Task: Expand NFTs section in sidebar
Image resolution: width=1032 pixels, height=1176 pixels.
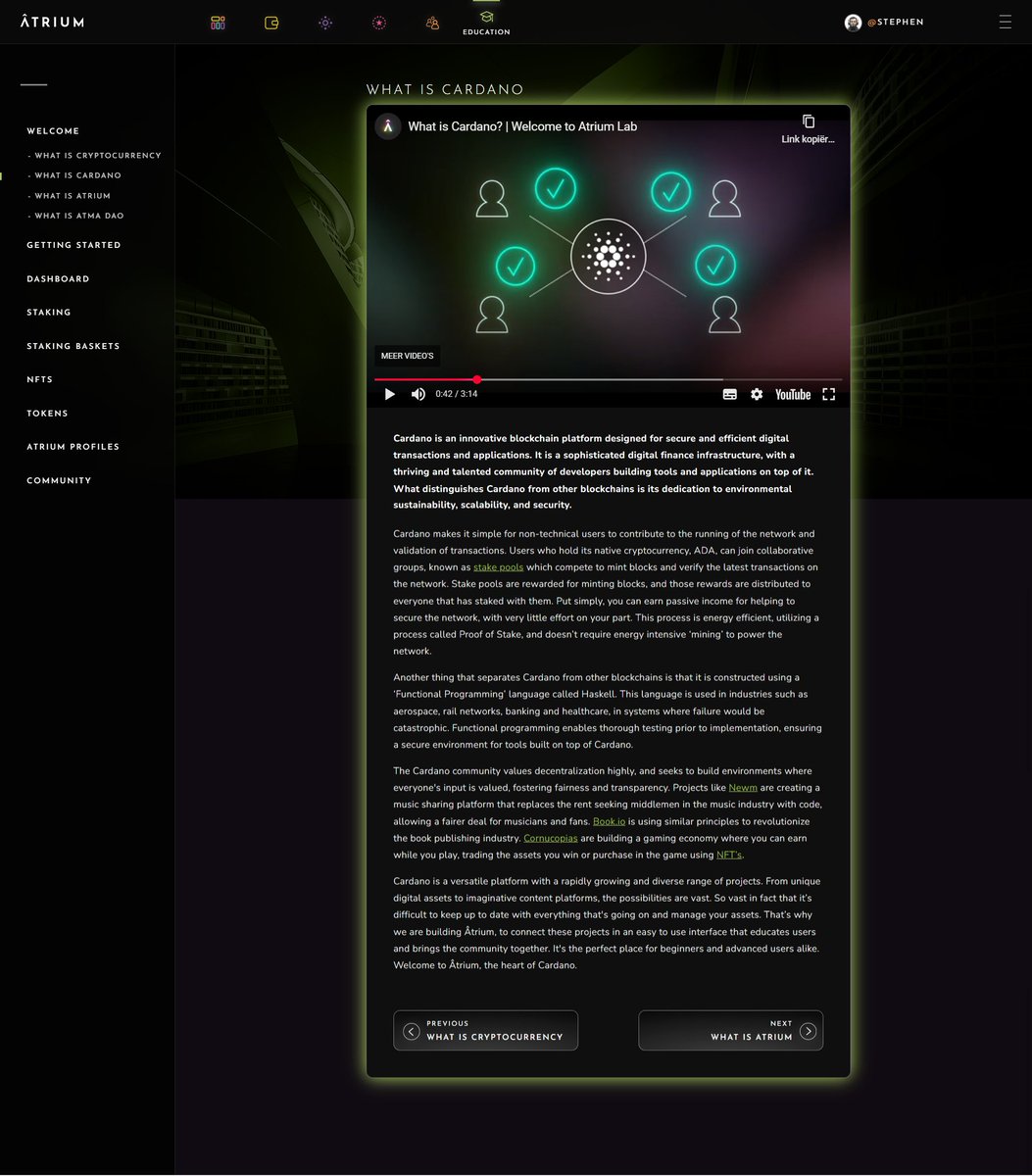Action: [40, 379]
